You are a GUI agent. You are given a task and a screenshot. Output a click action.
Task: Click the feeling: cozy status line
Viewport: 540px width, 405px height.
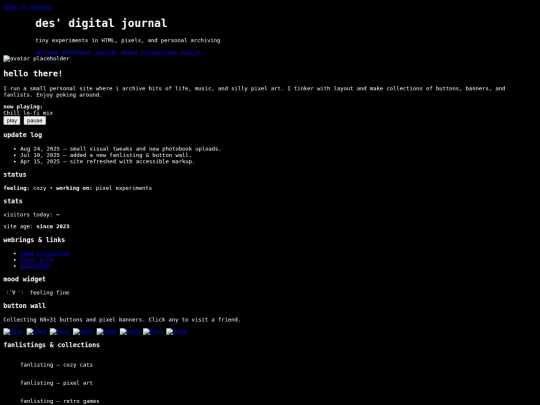pyautogui.click(x=77, y=188)
